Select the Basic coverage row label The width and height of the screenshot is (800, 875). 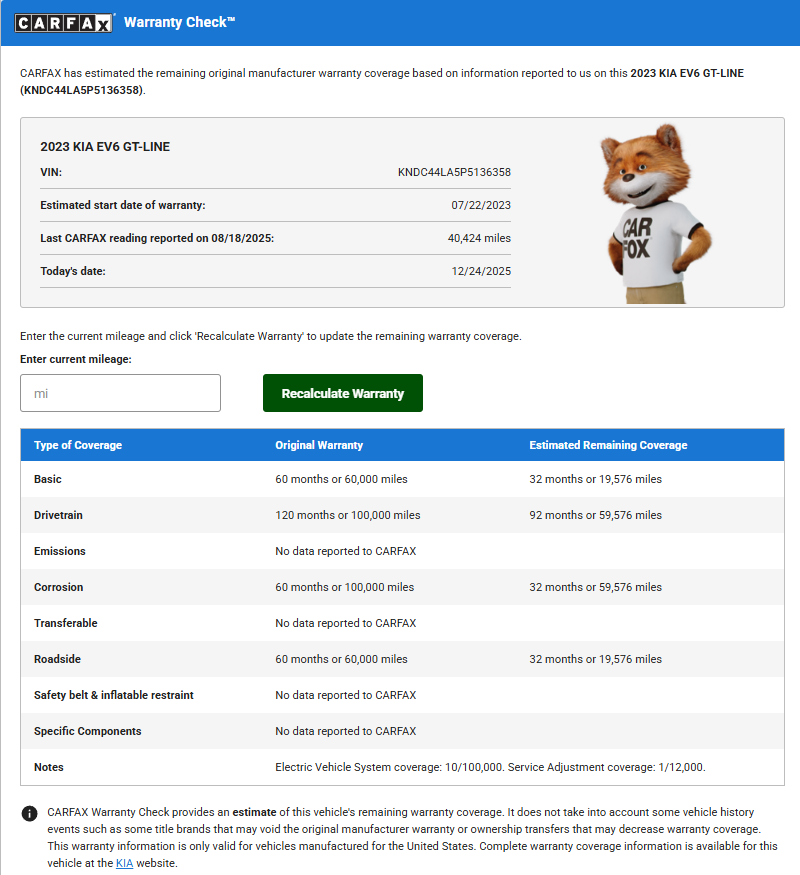[x=48, y=479]
